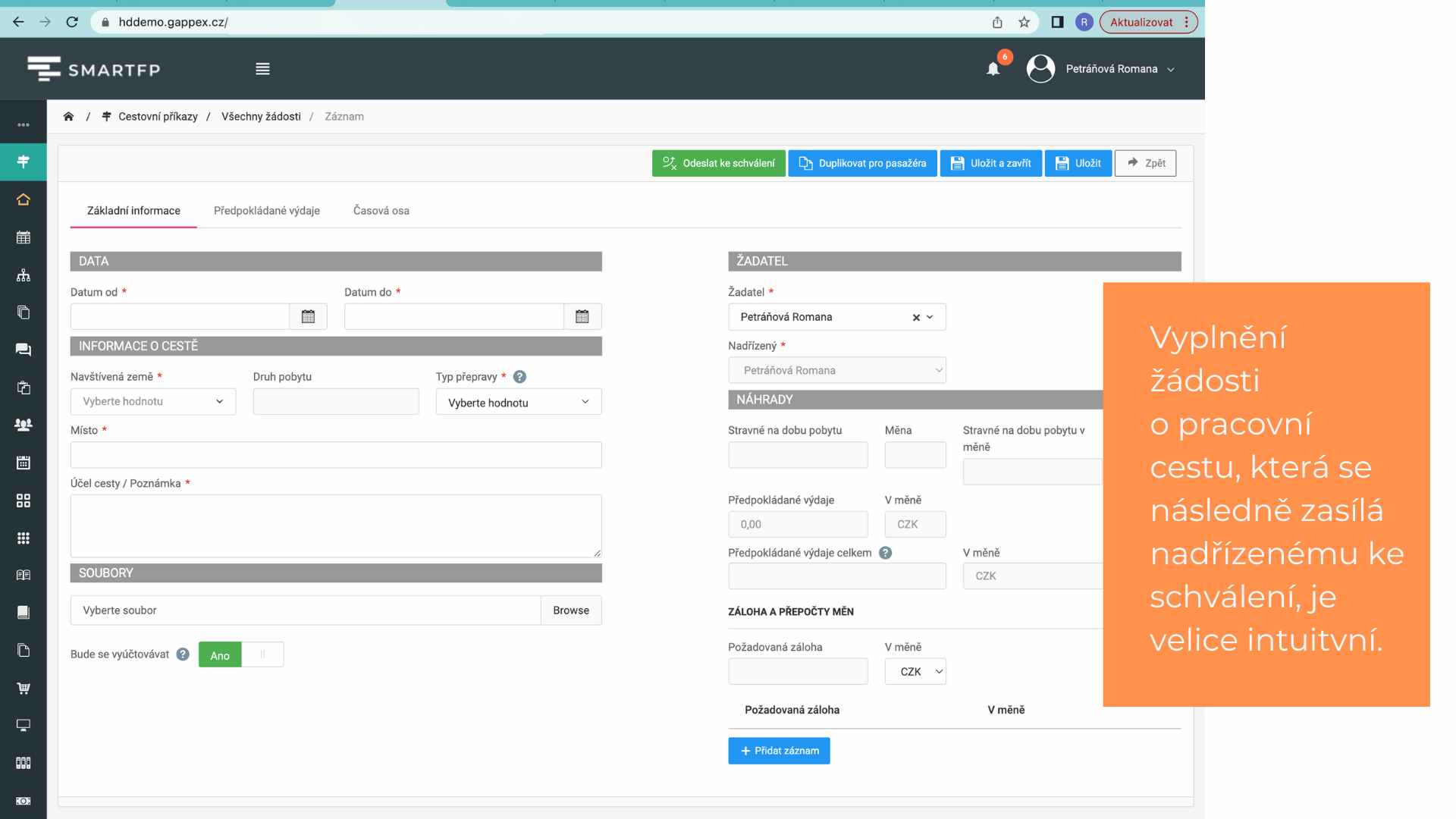Toggle Bude se vyúčtovávat switch

tap(241, 655)
